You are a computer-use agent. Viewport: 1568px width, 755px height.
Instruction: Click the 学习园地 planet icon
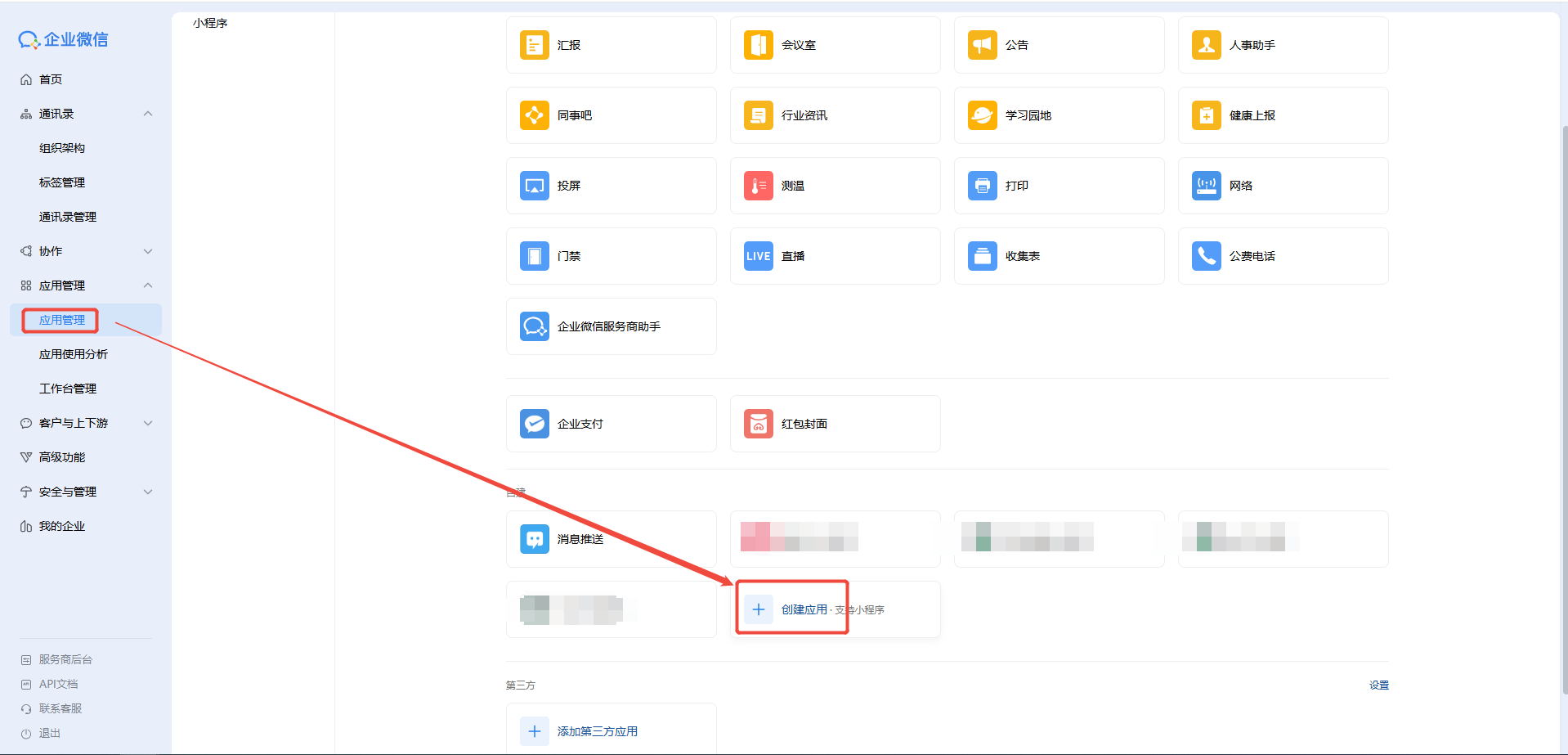pyautogui.click(x=983, y=115)
